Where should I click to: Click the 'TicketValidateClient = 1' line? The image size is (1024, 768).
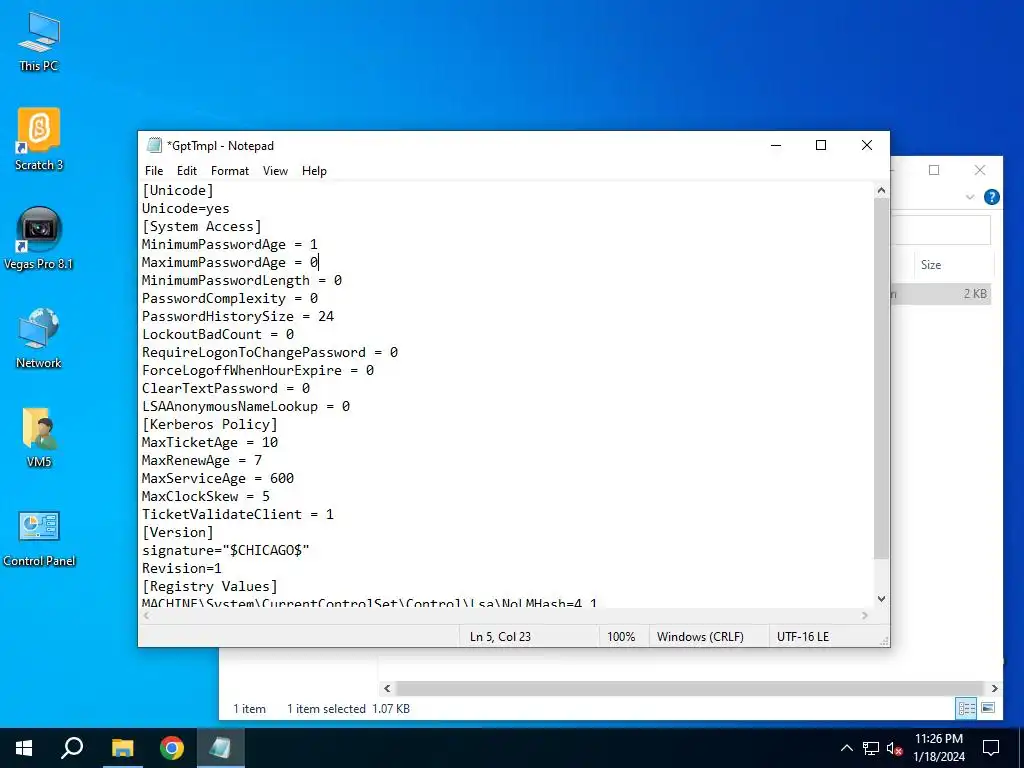click(238, 515)
